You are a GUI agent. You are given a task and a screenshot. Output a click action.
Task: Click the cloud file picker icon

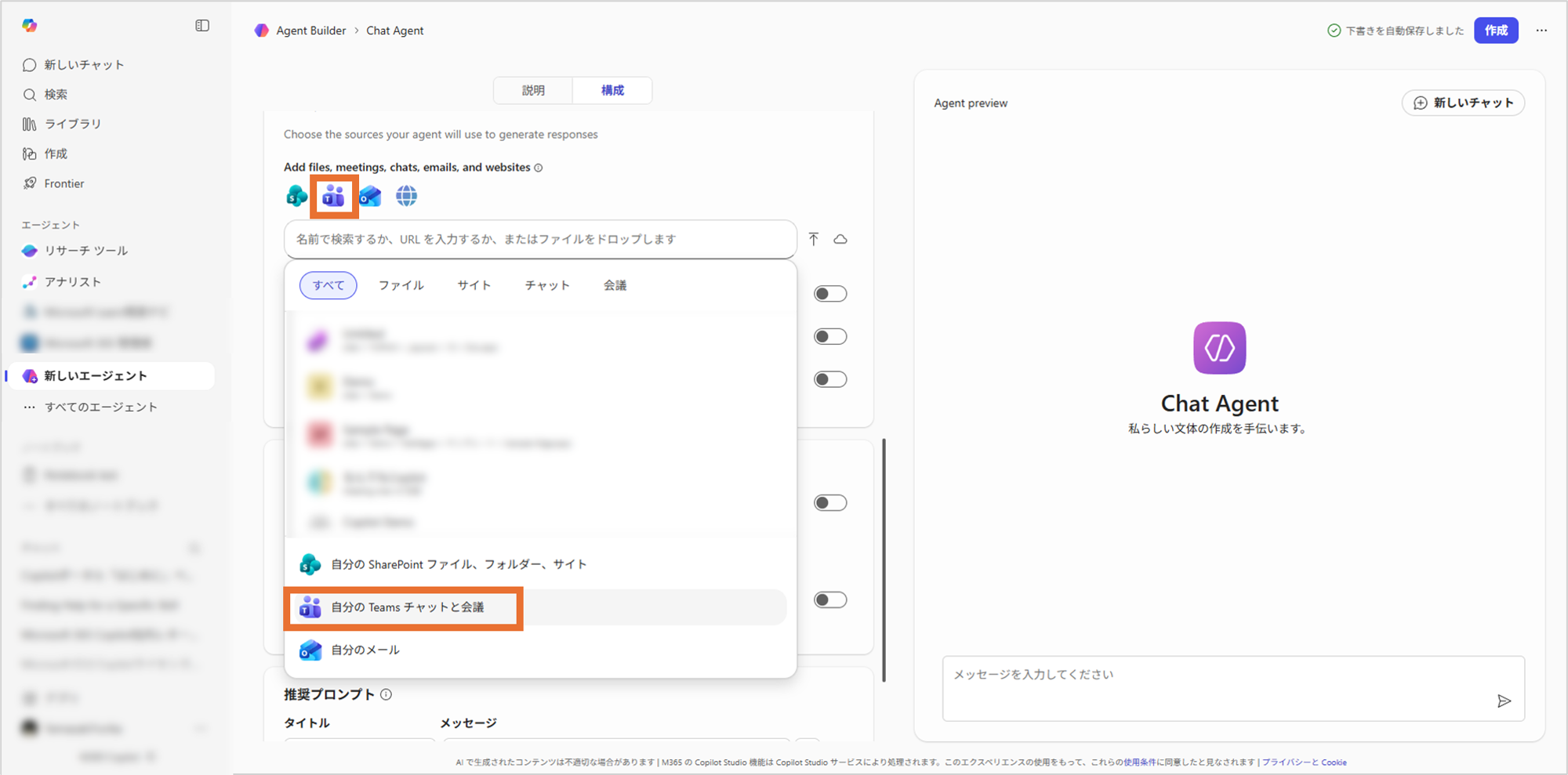(840, 239)
